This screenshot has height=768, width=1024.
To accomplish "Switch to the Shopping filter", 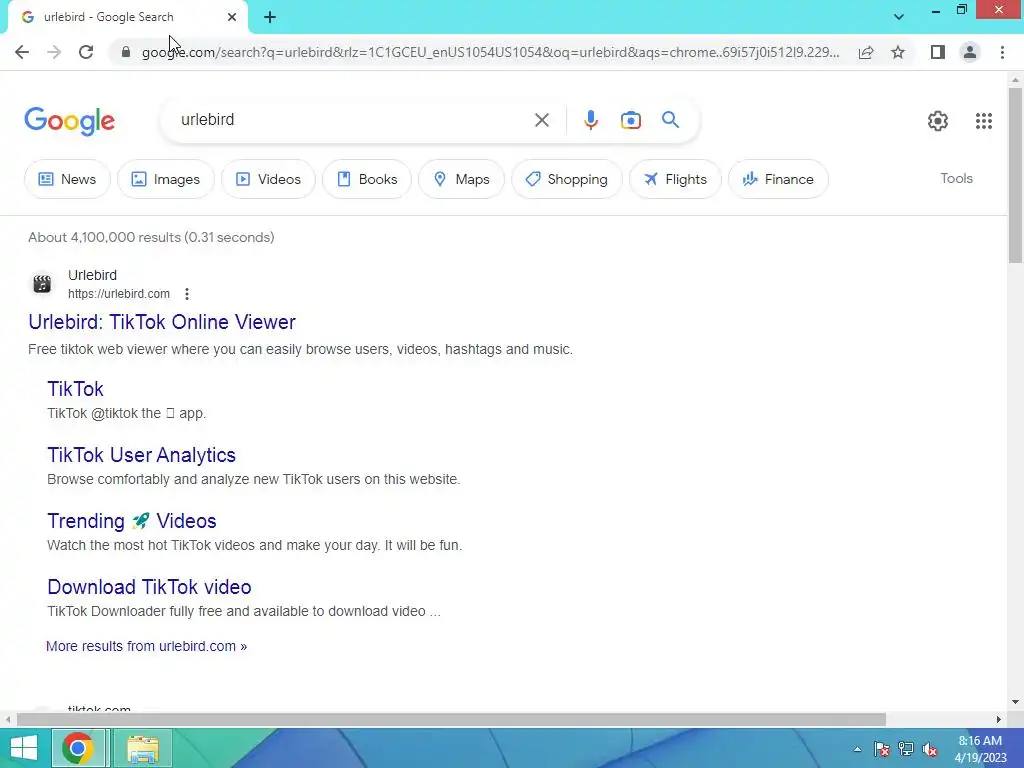I will point(567,179).
